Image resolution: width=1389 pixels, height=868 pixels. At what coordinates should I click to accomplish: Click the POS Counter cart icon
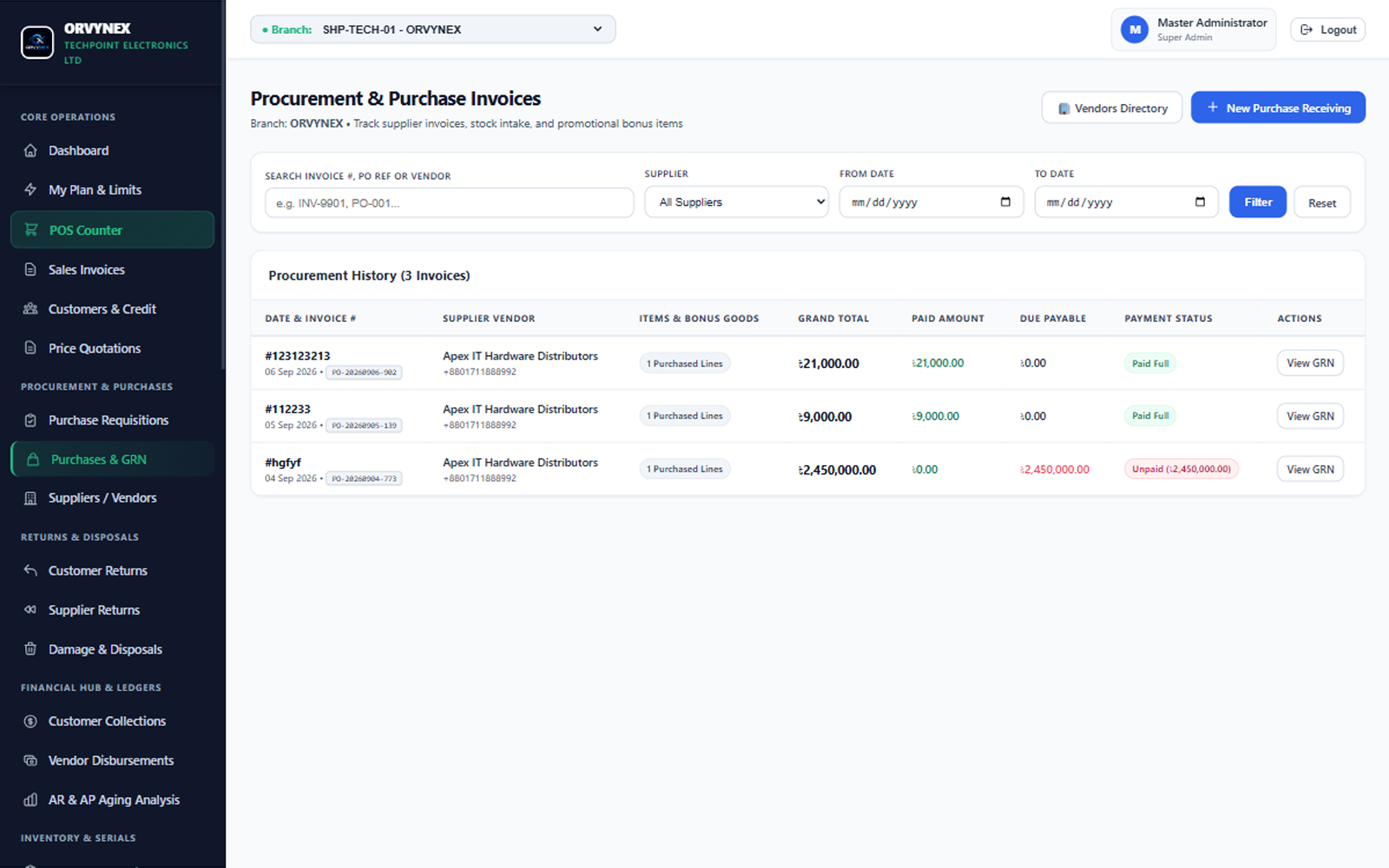[31, 230]
